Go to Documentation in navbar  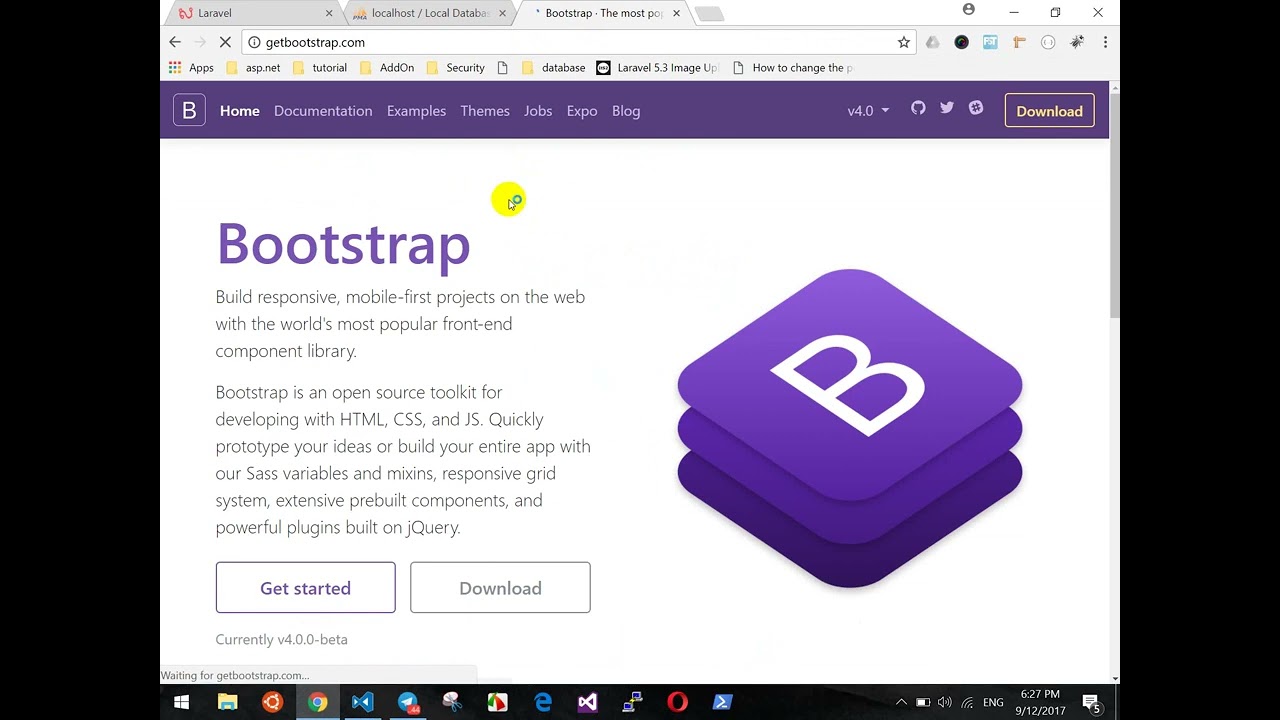[323, 111]
